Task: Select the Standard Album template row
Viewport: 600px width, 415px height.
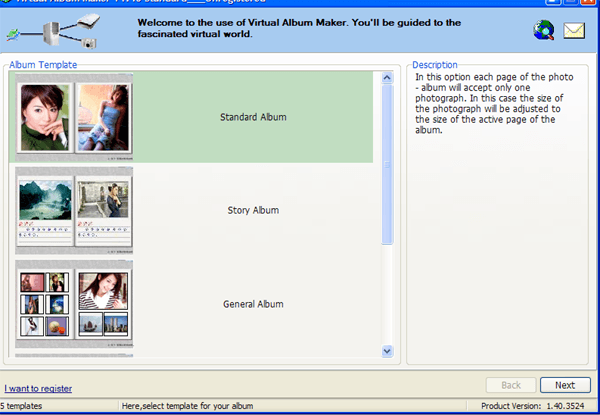Action: (191, 117)
